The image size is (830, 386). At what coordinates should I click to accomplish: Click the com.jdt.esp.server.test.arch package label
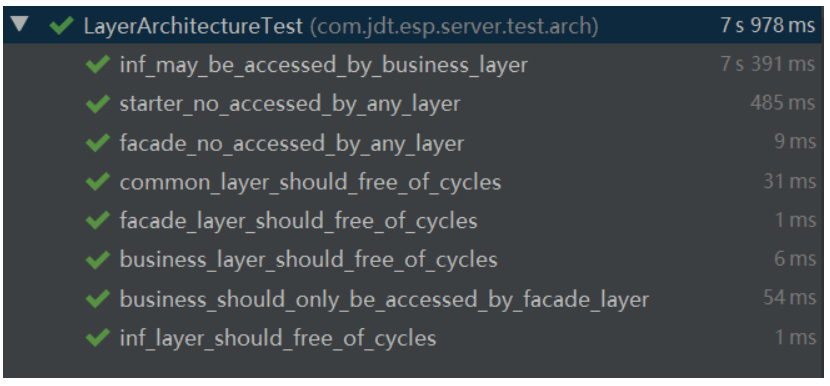point(454,26)
